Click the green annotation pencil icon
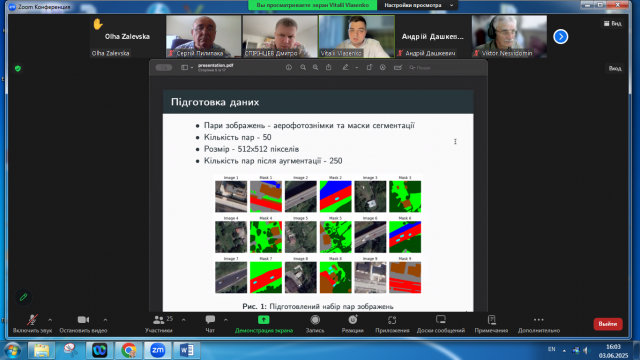The width and height of the screenshot is (640, 360). click(23, 297)
